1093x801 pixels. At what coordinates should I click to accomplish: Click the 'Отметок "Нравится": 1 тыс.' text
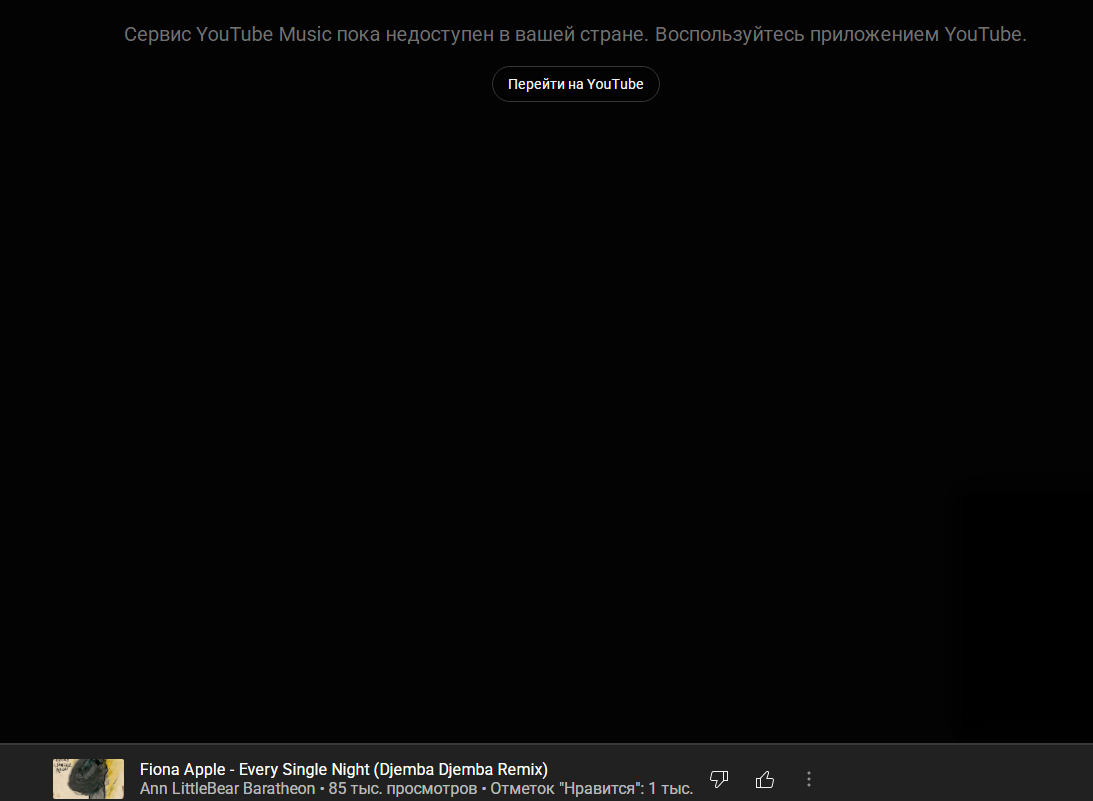tap(591, 788)
